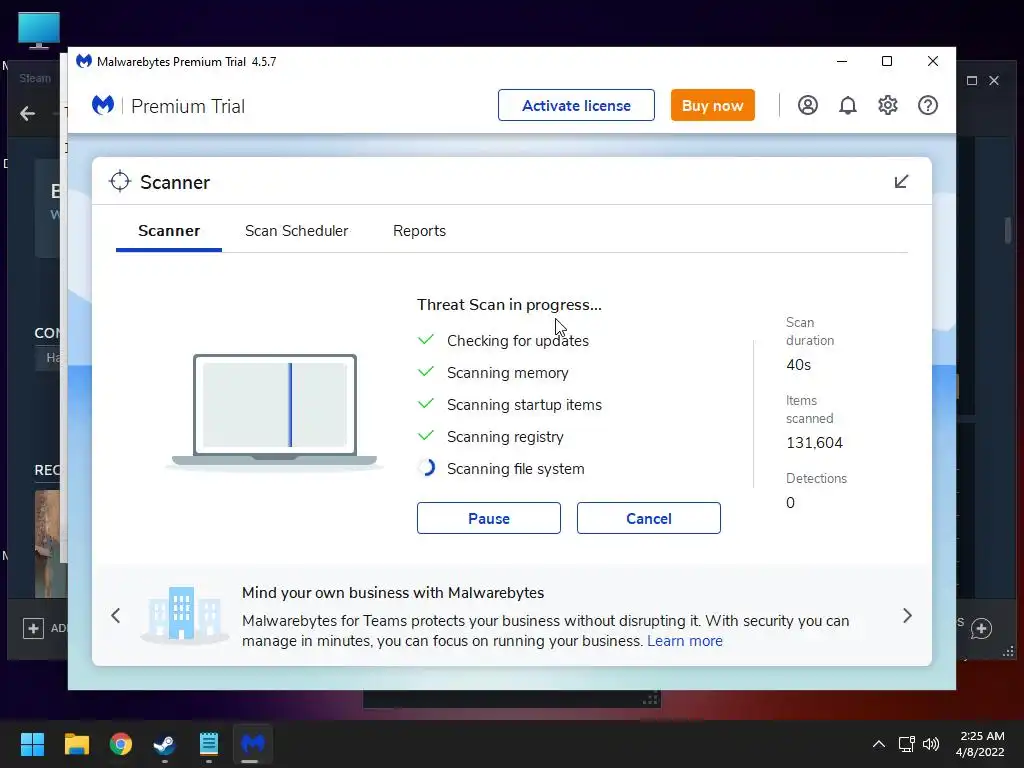Open the network tray icon

pos(906,744)
